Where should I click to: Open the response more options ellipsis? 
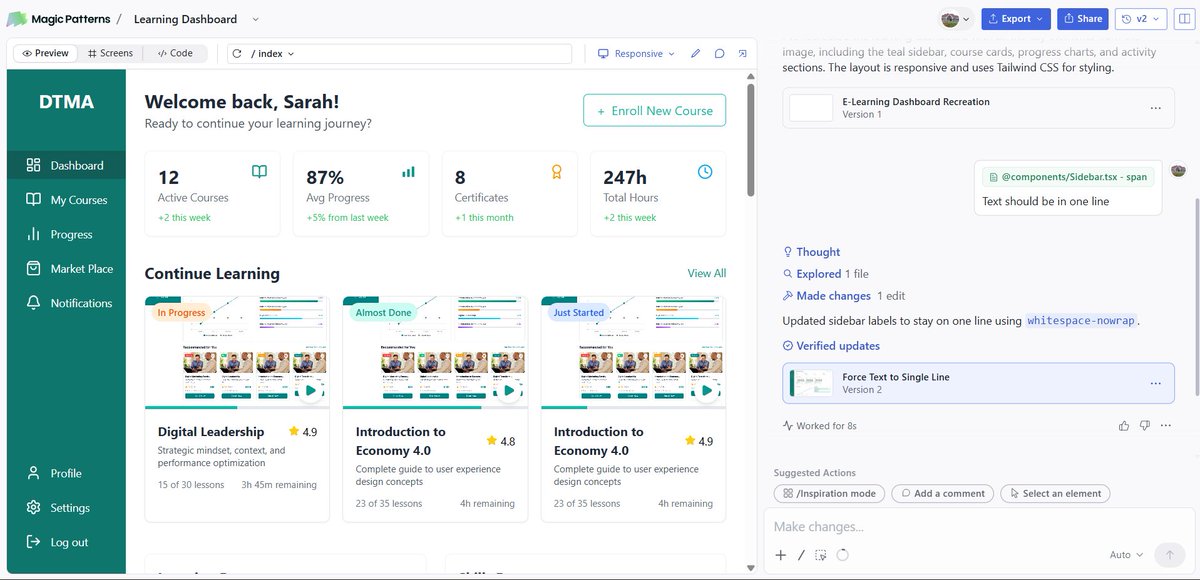[x=1166, y=426]
